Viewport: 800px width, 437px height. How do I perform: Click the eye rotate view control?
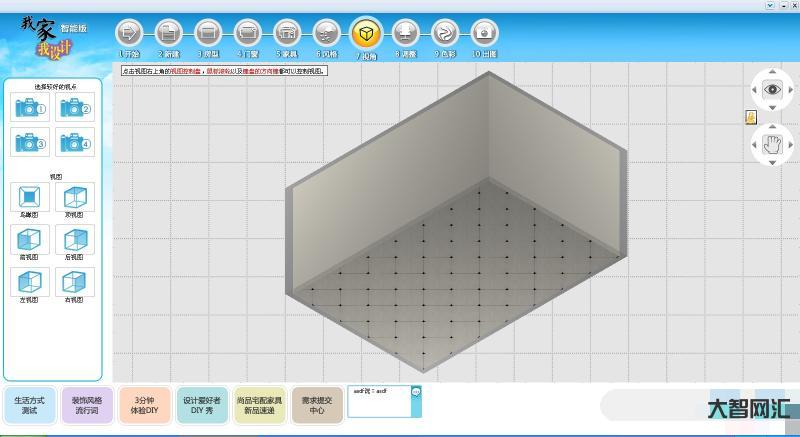coord(772,90)
